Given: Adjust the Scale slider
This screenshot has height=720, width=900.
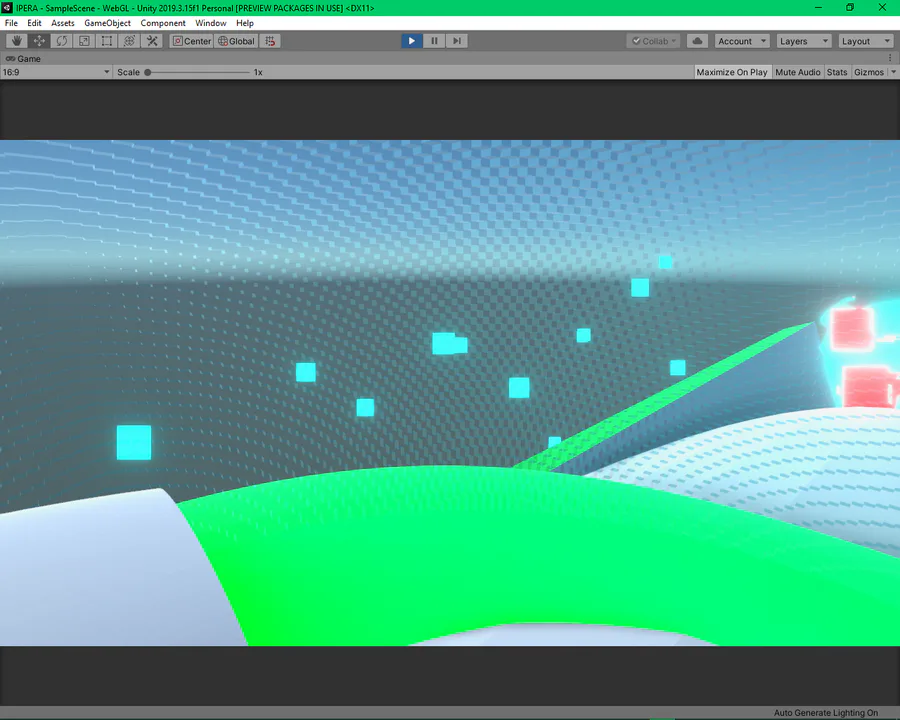Looking at the screenshot, I should pos(198,72).
